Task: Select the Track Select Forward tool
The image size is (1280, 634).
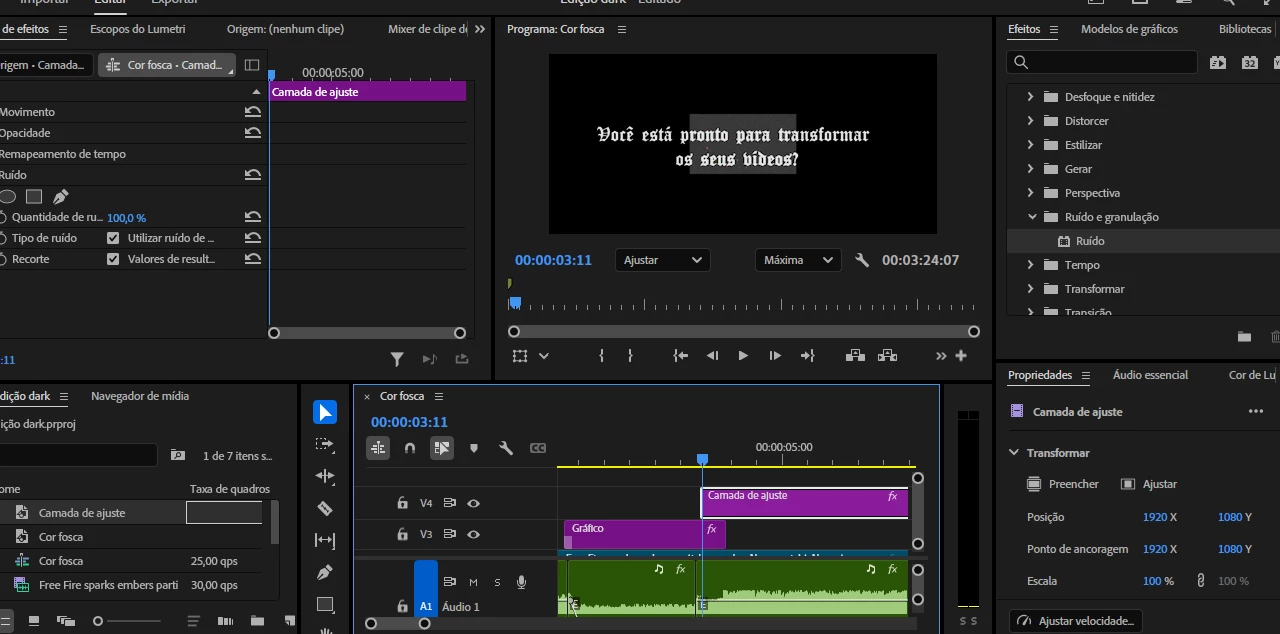Action: [325, 444]
